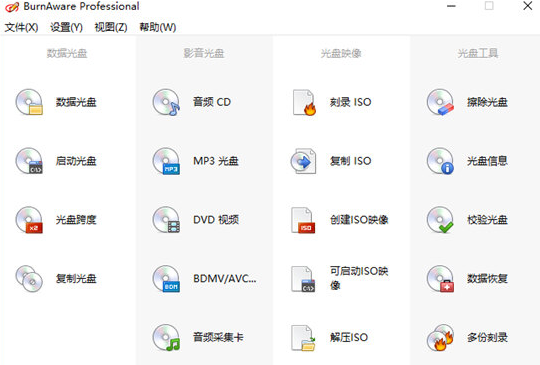540x365 pixels.
Task: Open the MP3 Disc (MP3 光盘) icon
Action: point(166,161)
